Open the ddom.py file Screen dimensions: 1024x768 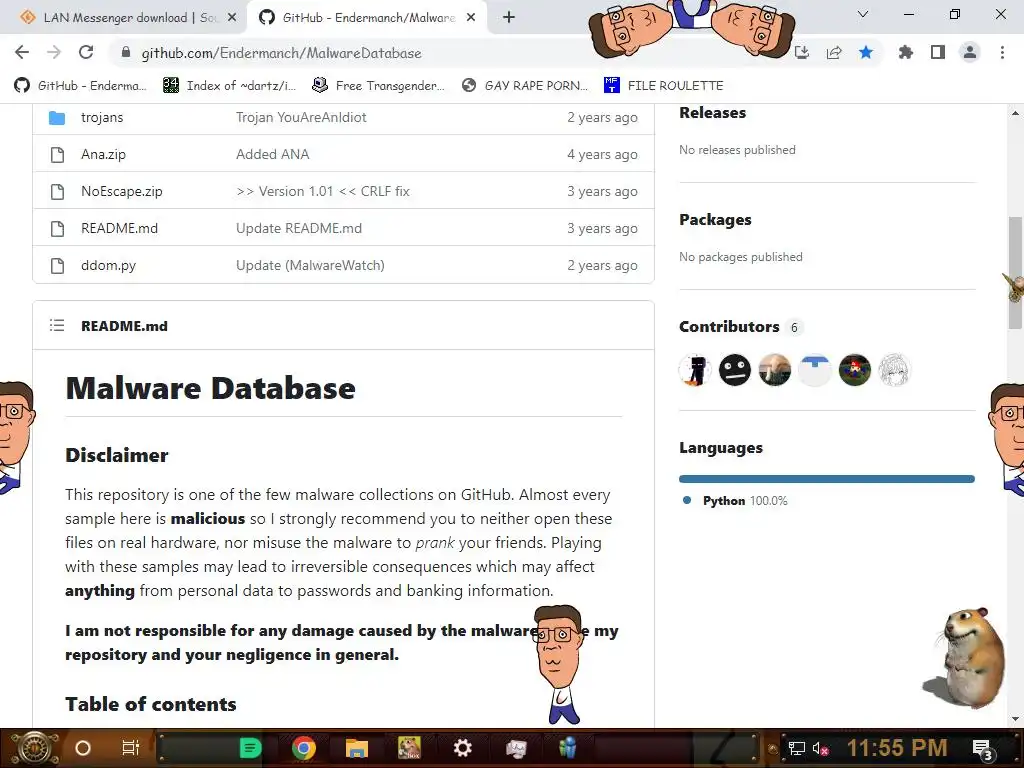[108, 266]
